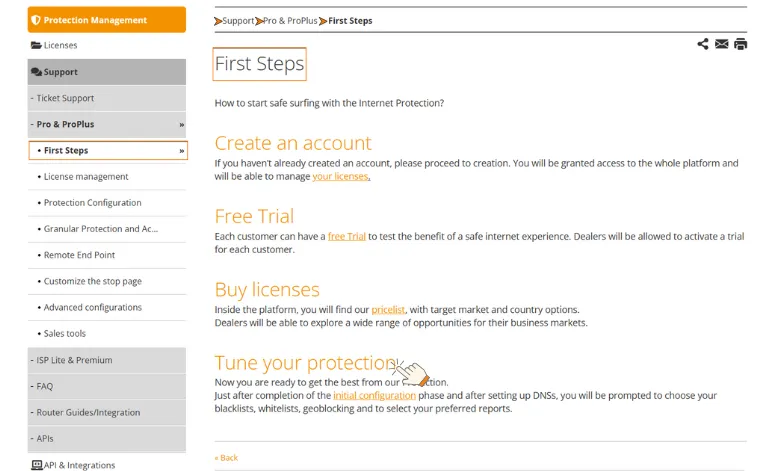Open Protection Configuration sidebar item
The height and width of the screenshot is (471, 772).
107,203
